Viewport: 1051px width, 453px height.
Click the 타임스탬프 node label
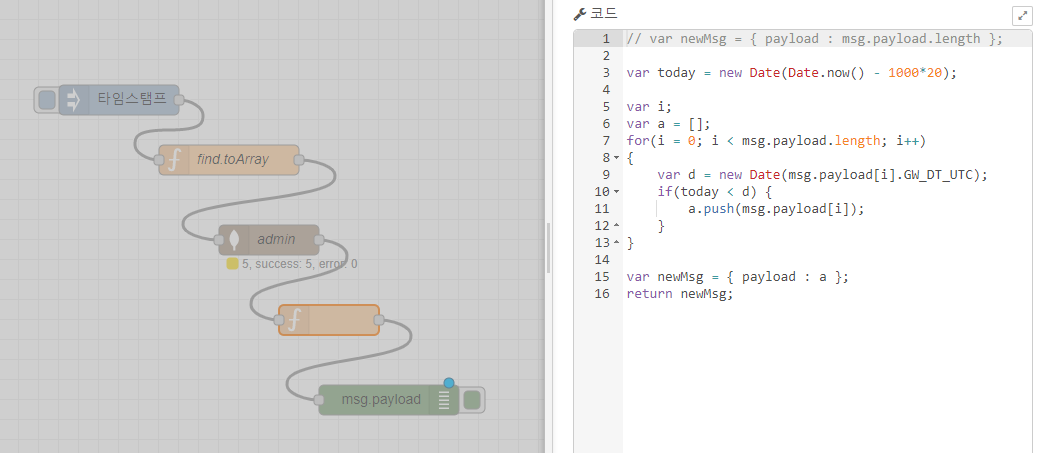tap(132, 100)
